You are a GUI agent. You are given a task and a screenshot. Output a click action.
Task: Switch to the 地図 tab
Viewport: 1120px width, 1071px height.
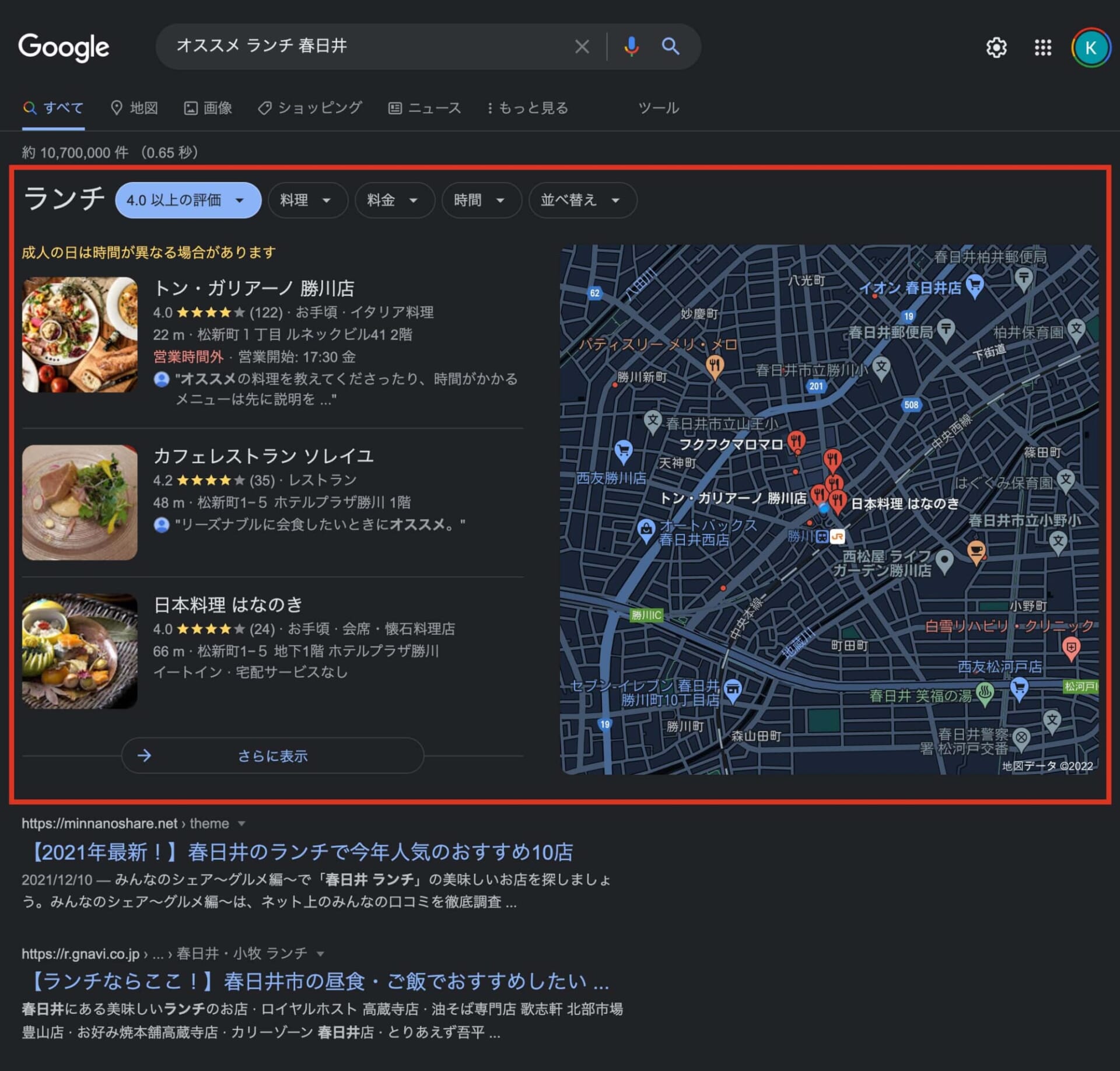[134, 108]
